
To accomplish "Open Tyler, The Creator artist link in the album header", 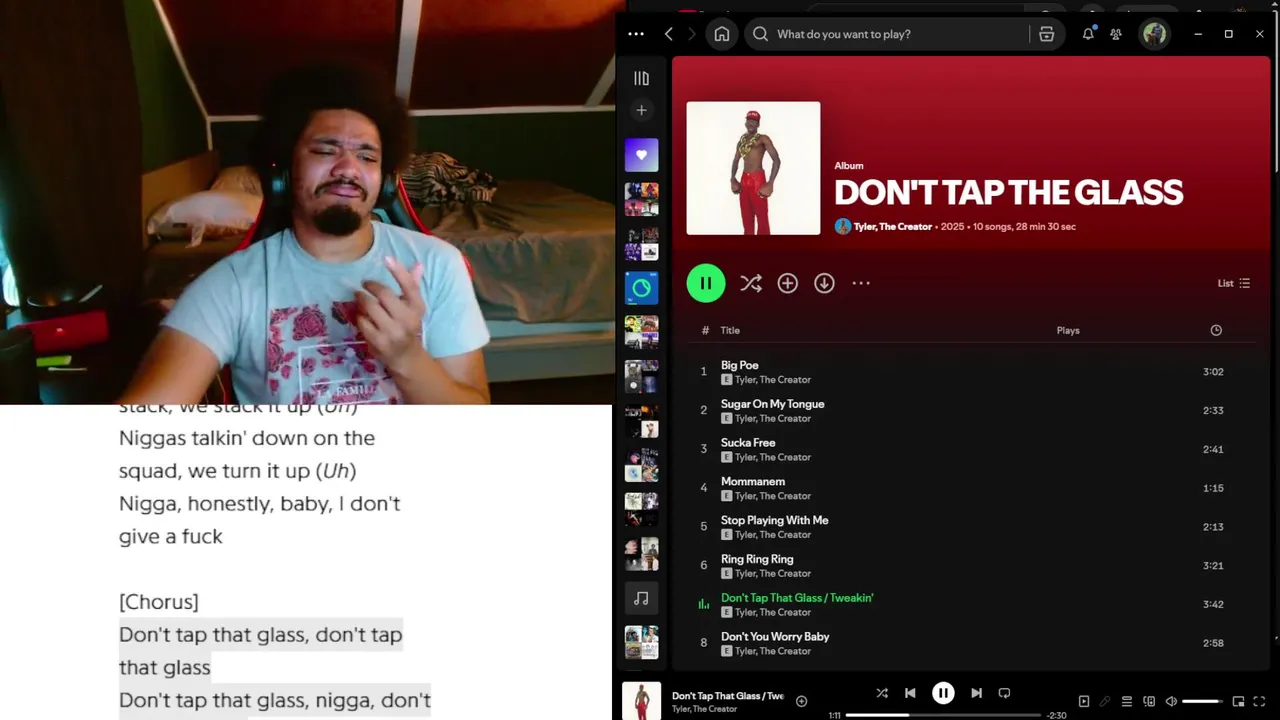I will point(892,227).
